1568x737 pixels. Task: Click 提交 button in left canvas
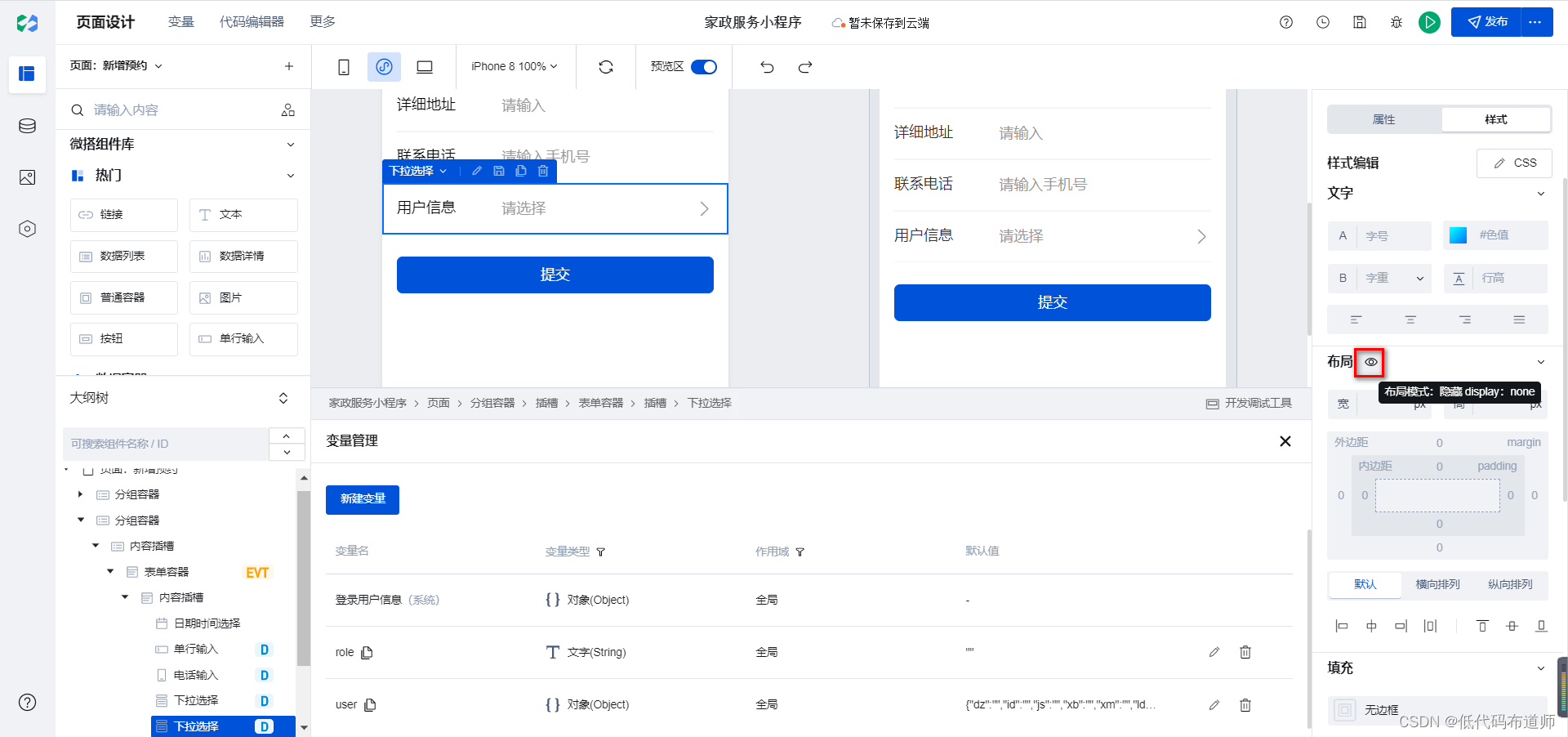pos(555,275)
